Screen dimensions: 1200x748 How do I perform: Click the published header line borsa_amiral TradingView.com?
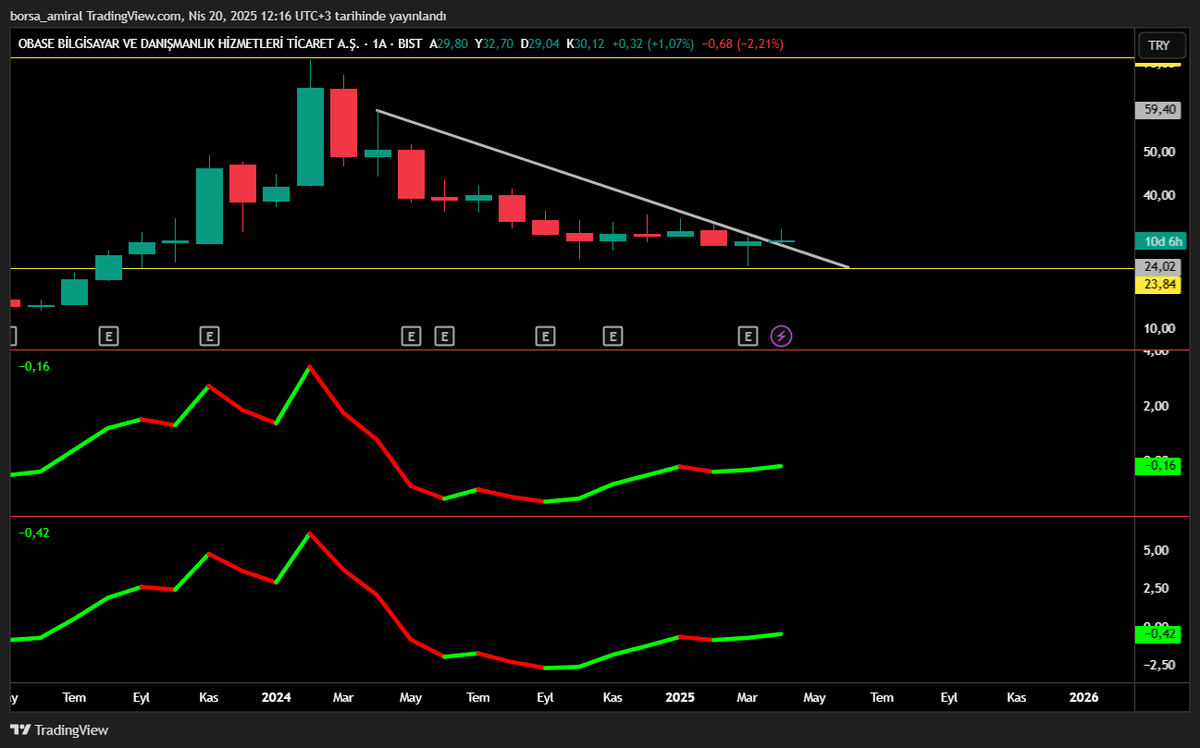96,16
